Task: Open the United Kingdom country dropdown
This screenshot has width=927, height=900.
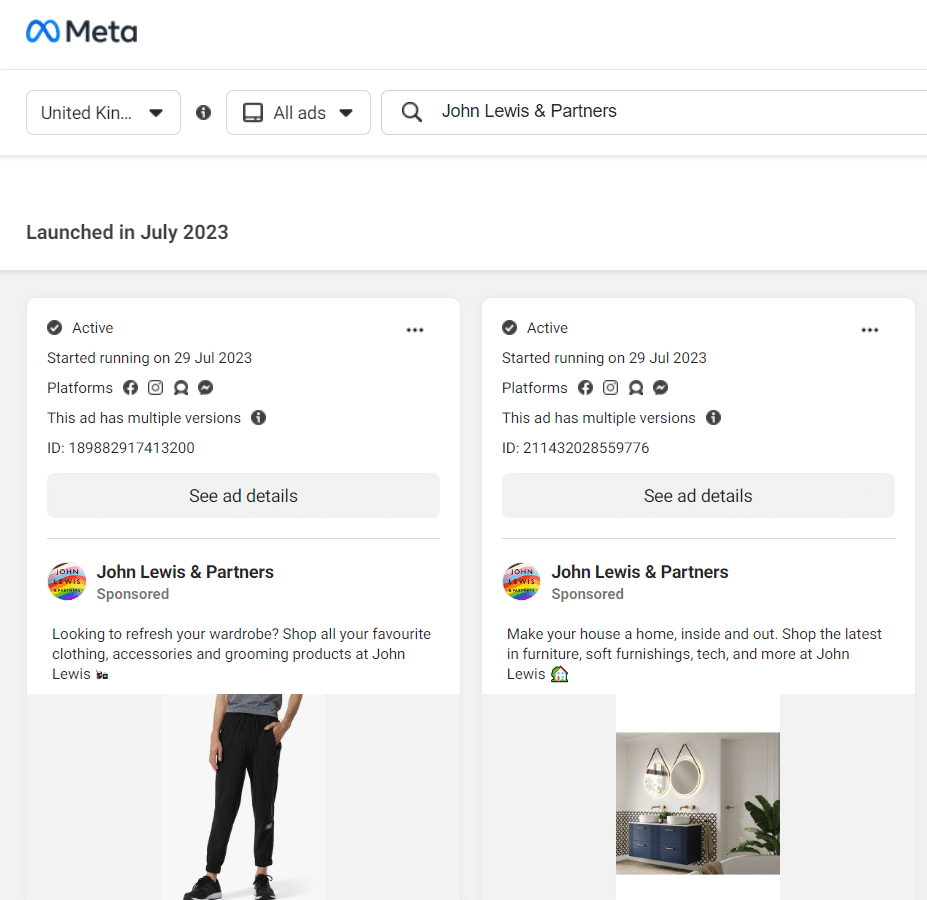Action: point(103,113)
